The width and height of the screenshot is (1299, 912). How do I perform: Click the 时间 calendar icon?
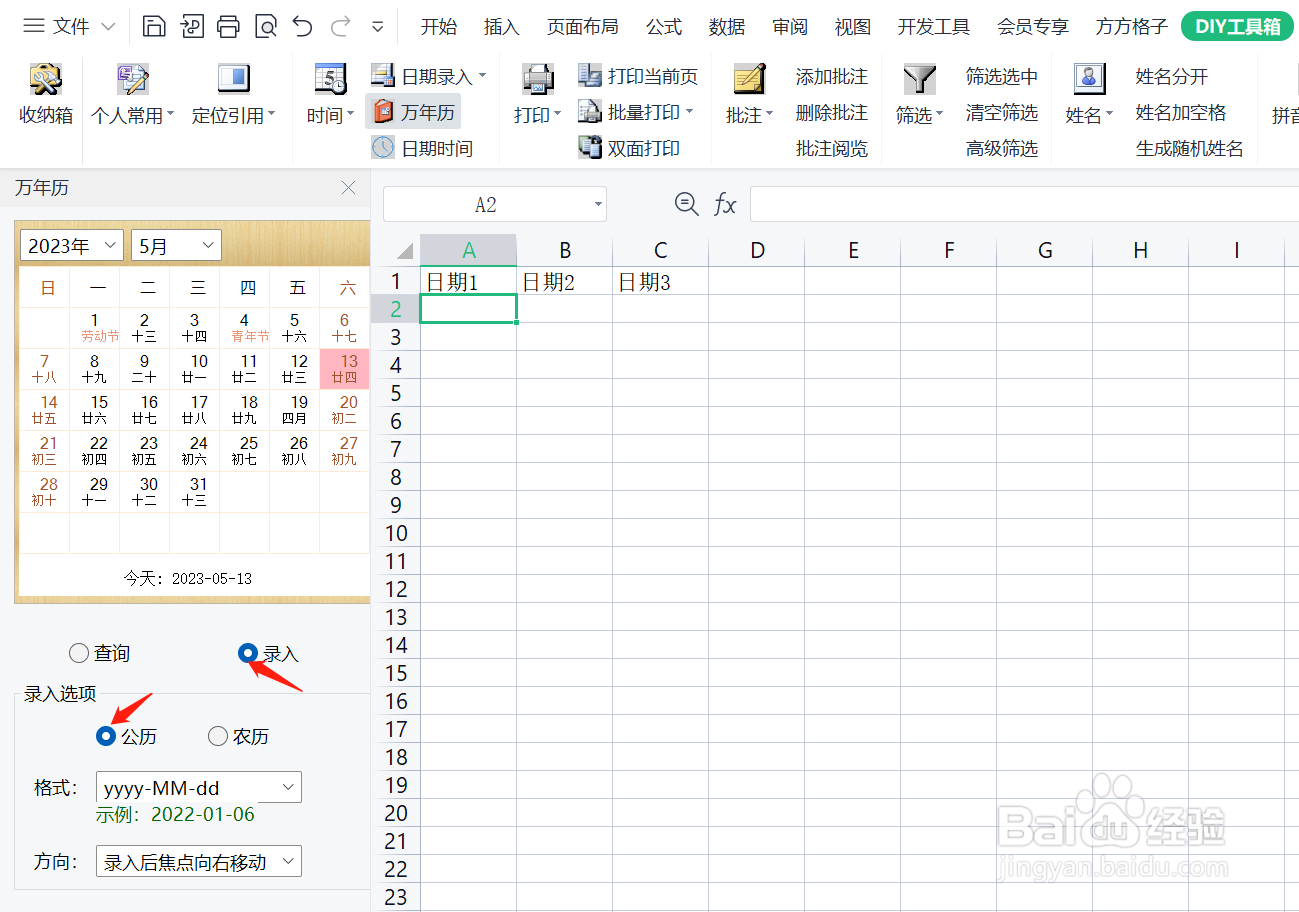point(330,79)
